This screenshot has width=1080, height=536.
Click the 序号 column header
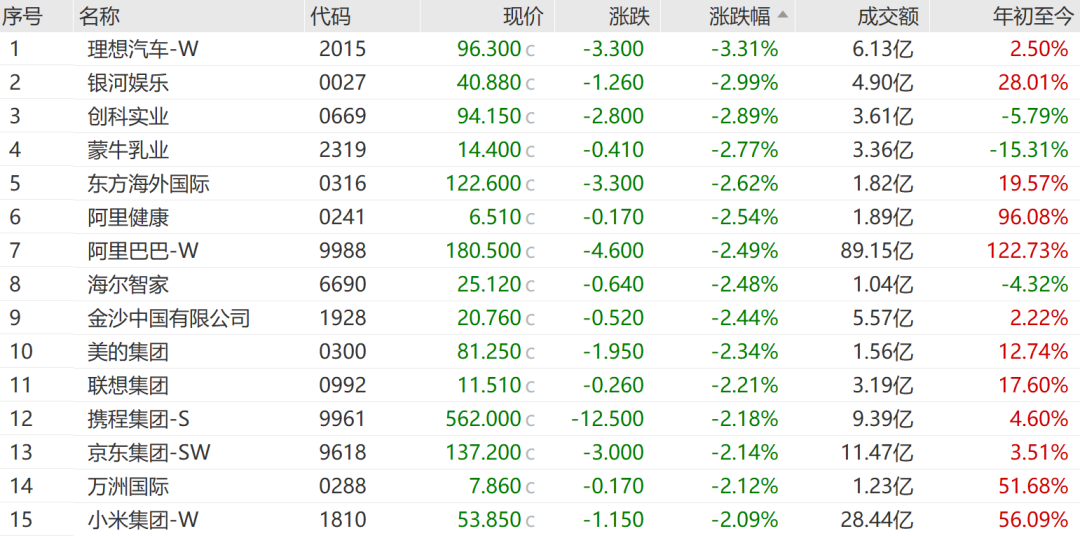coord(21,16)
